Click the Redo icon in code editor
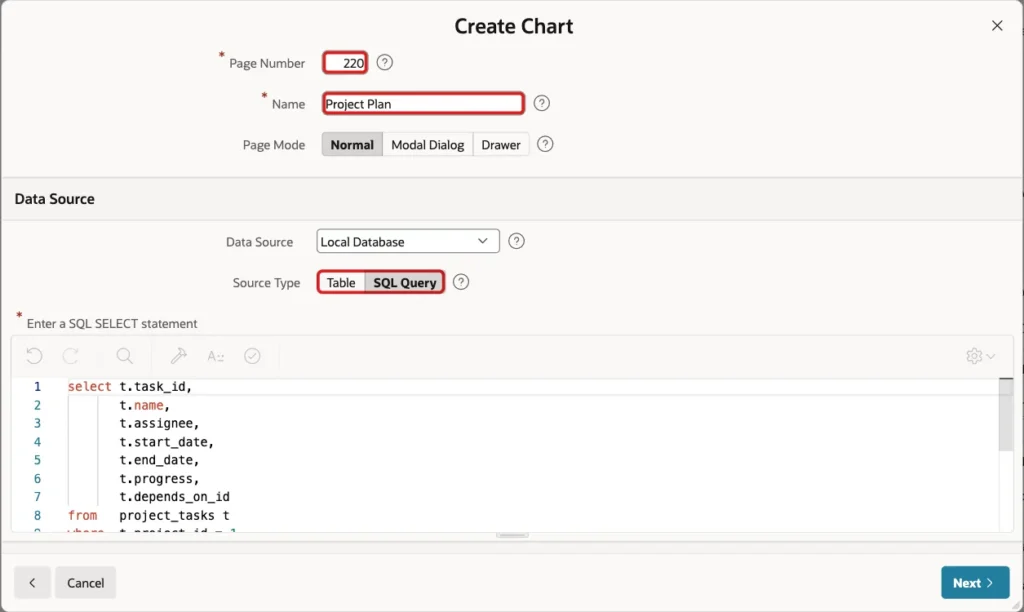 point(71,356)
